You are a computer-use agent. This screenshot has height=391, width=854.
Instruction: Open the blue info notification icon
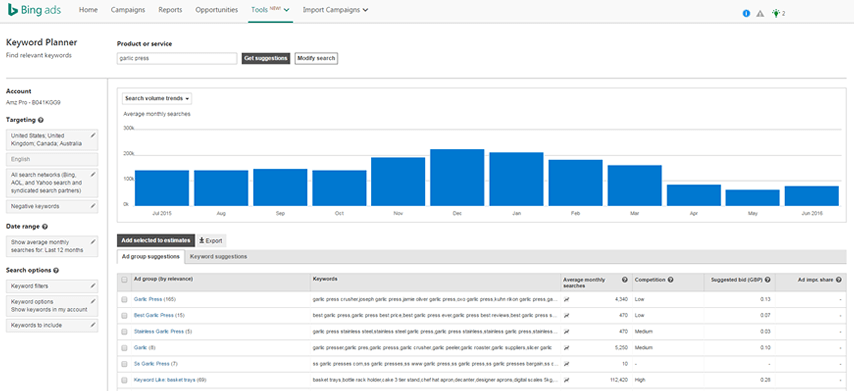tap(746, 14)
